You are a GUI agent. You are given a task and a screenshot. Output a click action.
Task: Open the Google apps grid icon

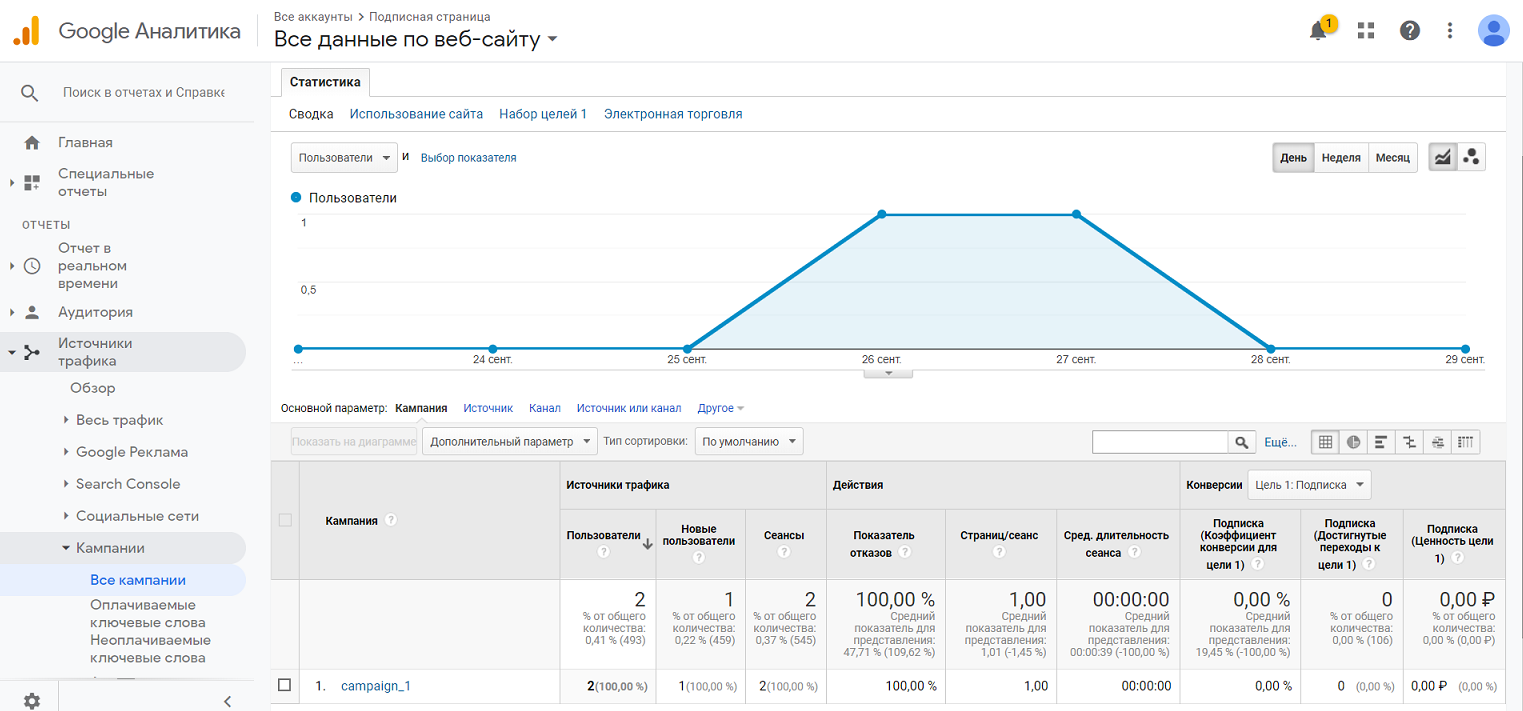[x=1366, y=31]
